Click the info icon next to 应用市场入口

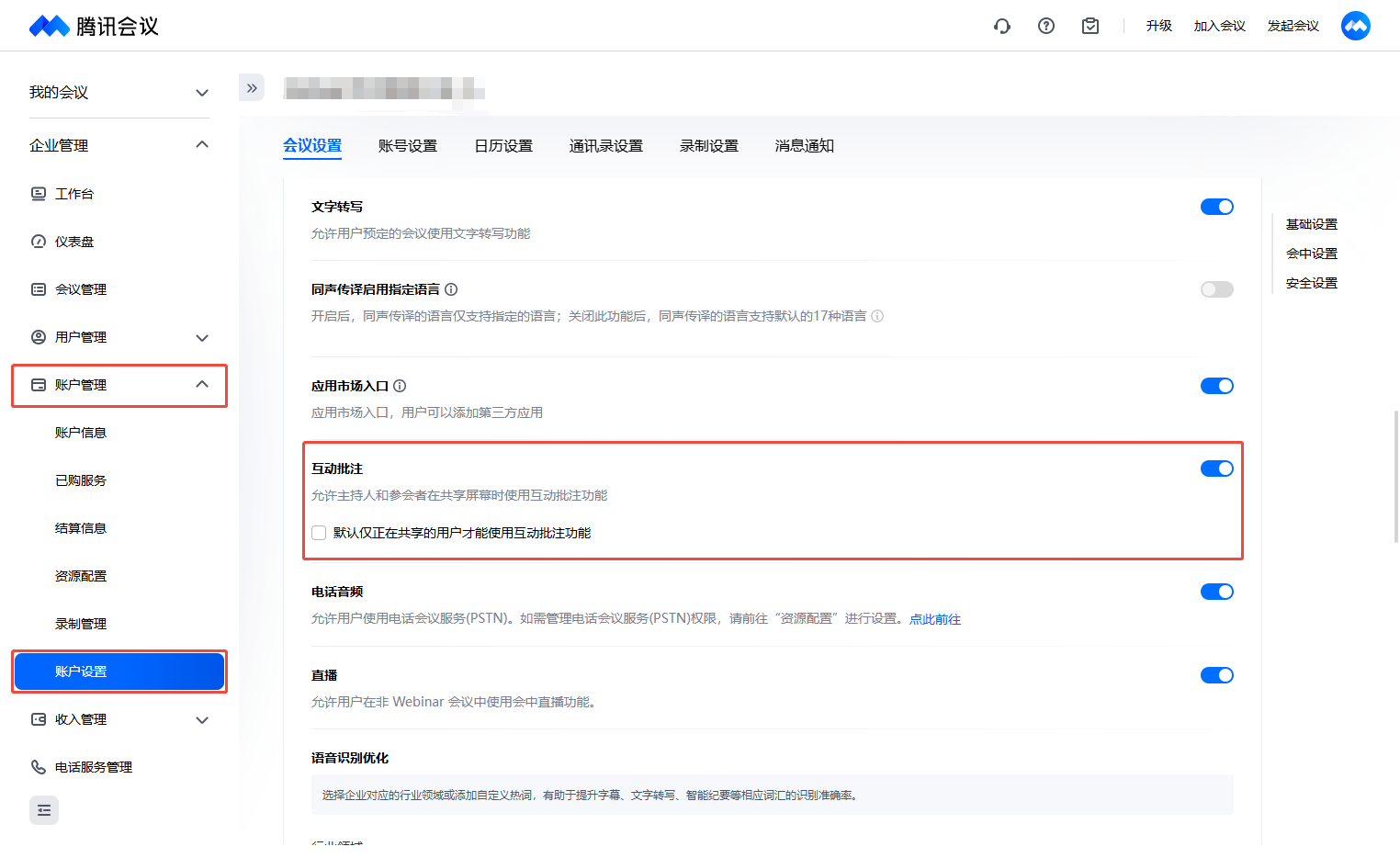point(400,386)
